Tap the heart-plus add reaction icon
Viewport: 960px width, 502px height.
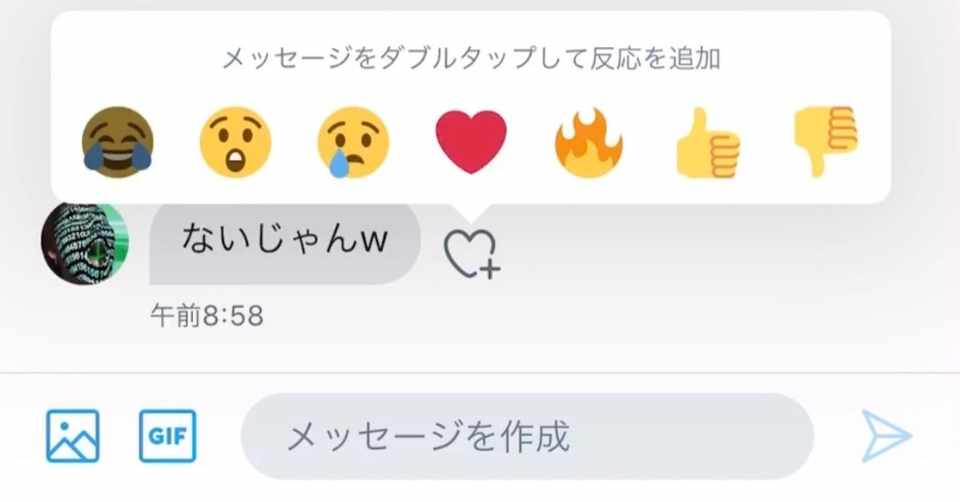[x=471, y=254]
